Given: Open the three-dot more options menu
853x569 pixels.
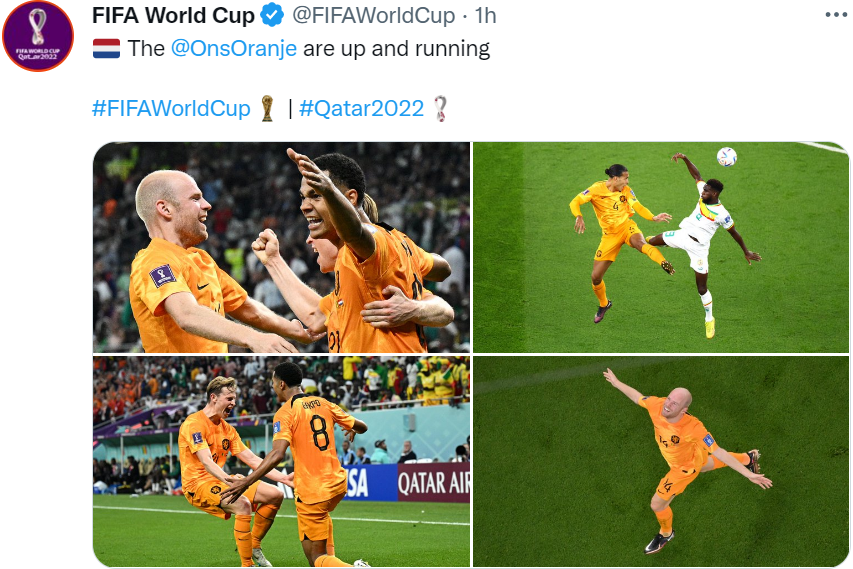Looking at the screenshot, I should point(836,15).
